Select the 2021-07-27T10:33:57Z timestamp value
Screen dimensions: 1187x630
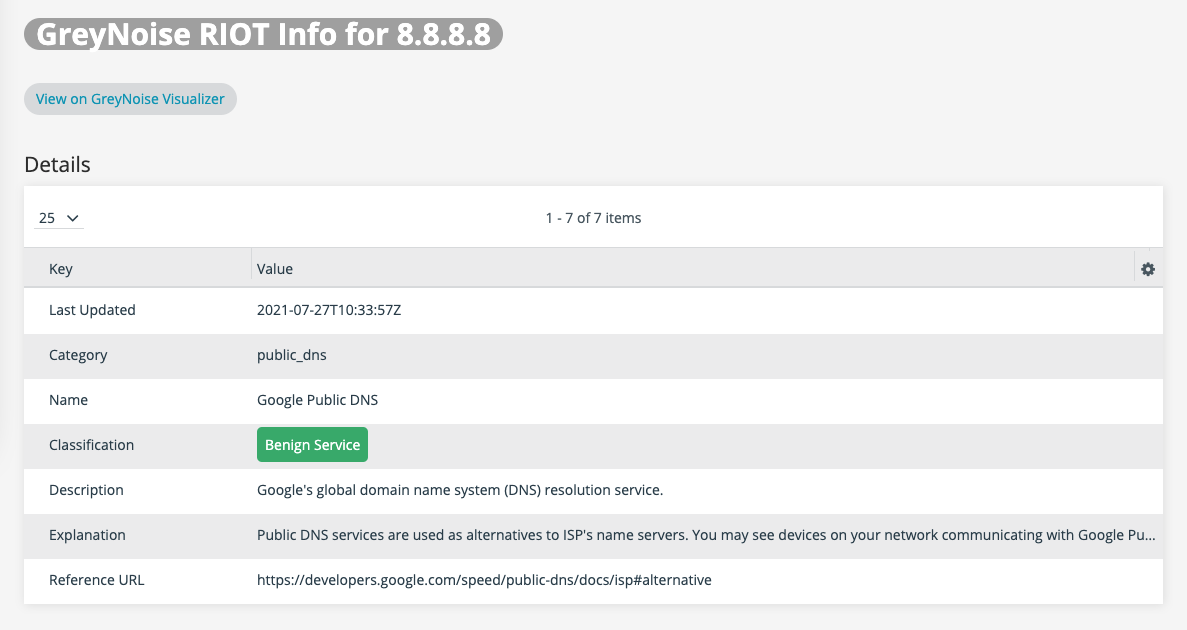coord(329,310)
